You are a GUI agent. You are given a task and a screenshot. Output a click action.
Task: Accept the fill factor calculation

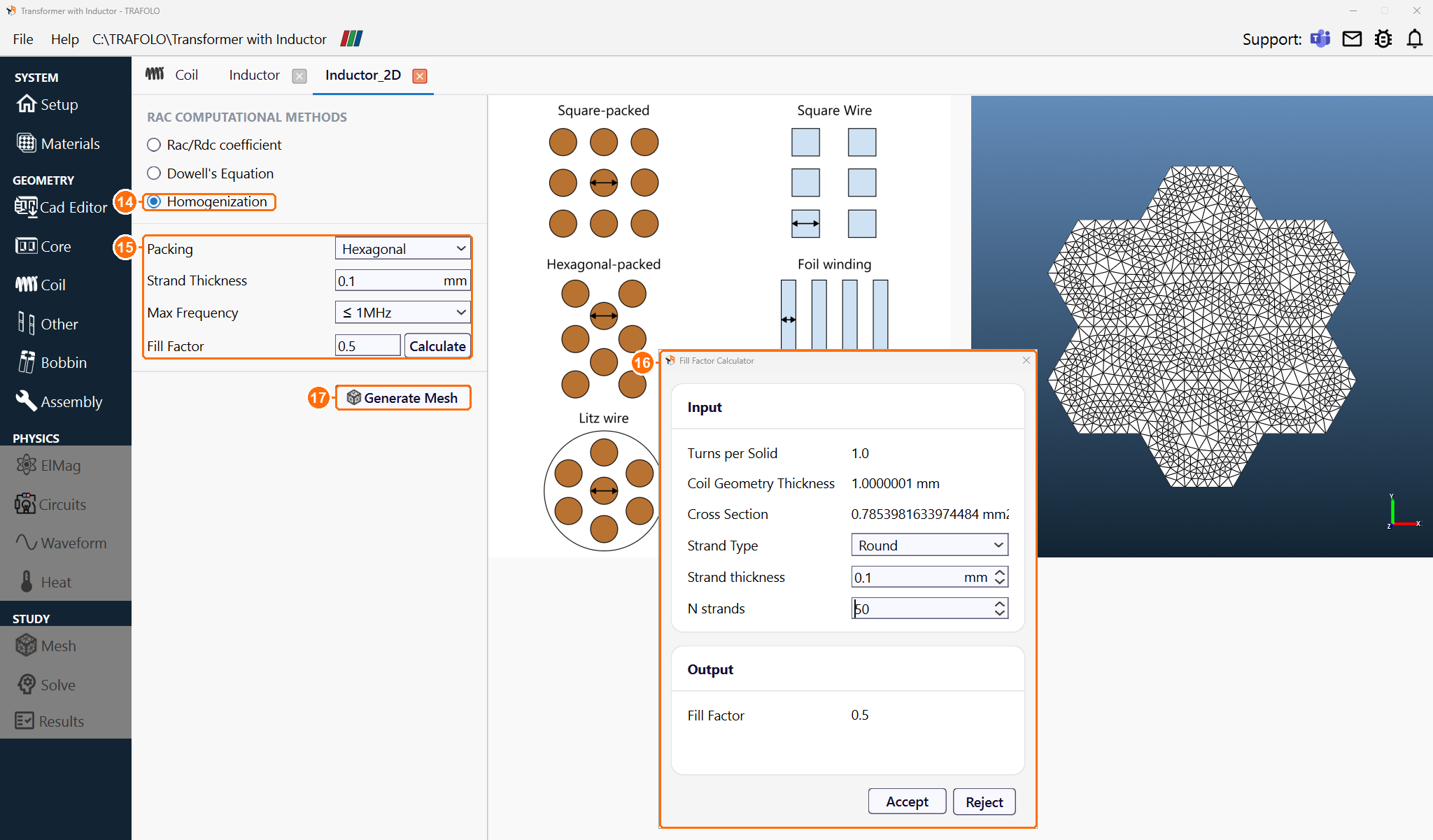click(907, 802)
